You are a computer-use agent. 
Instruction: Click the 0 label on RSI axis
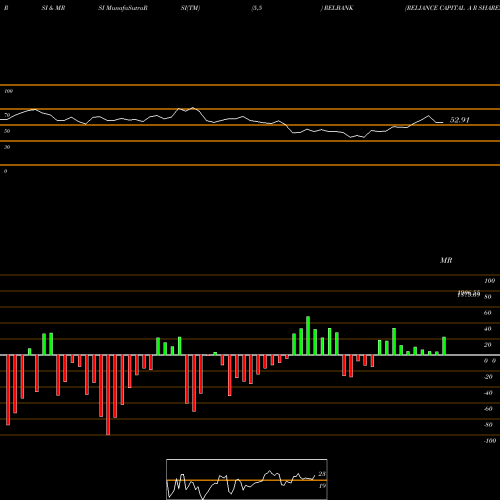pos(5,171)
